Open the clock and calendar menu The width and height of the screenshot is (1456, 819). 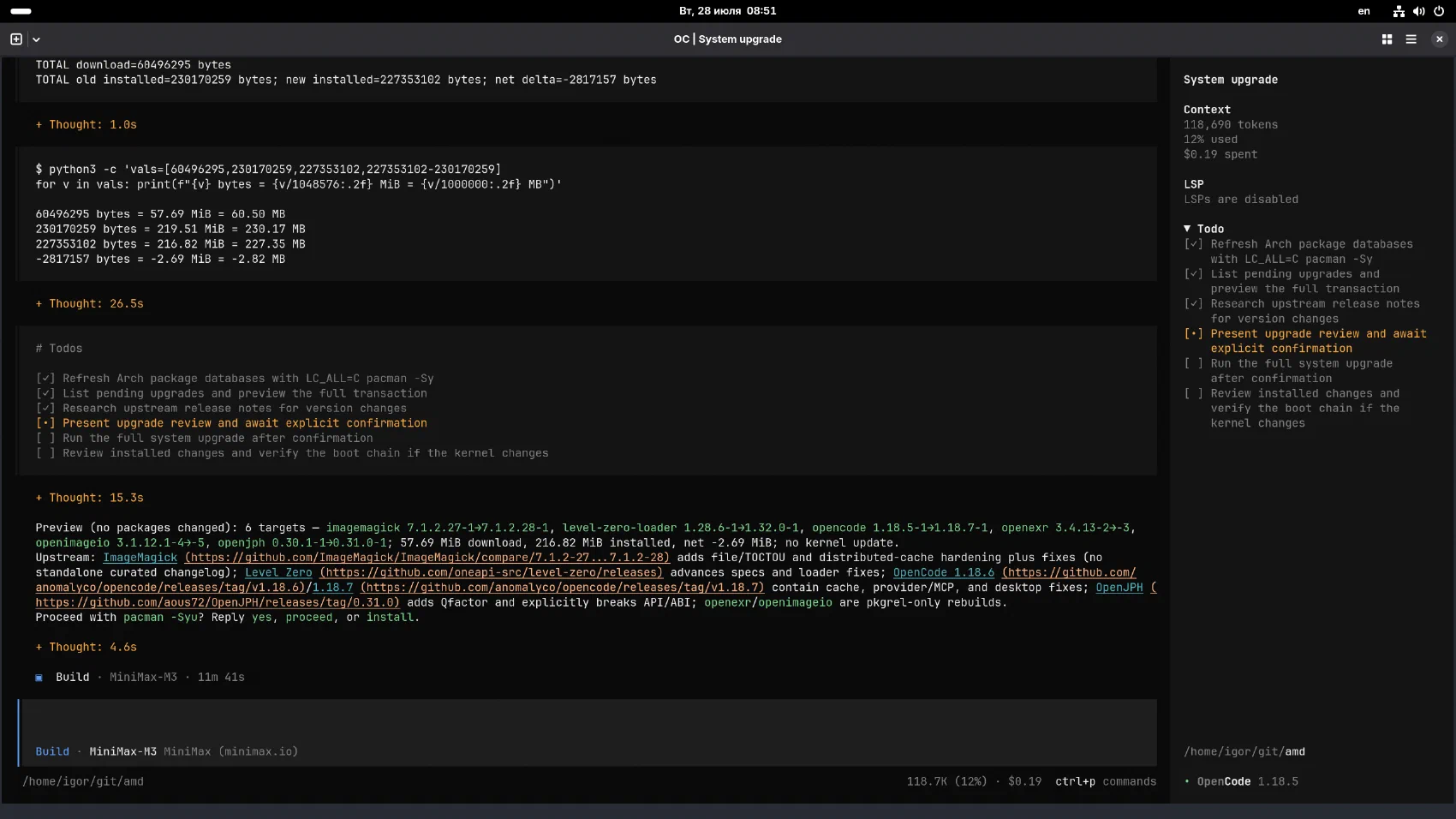[x=727, y=11]
